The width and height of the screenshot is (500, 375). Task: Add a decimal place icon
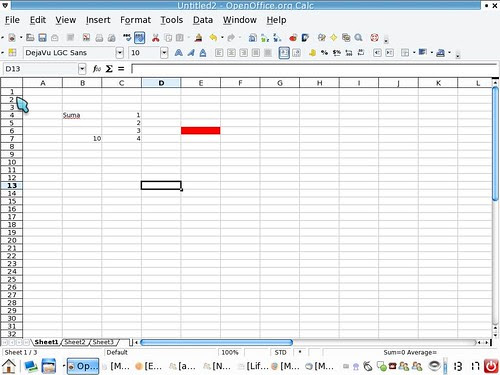(x=349, y=53)
